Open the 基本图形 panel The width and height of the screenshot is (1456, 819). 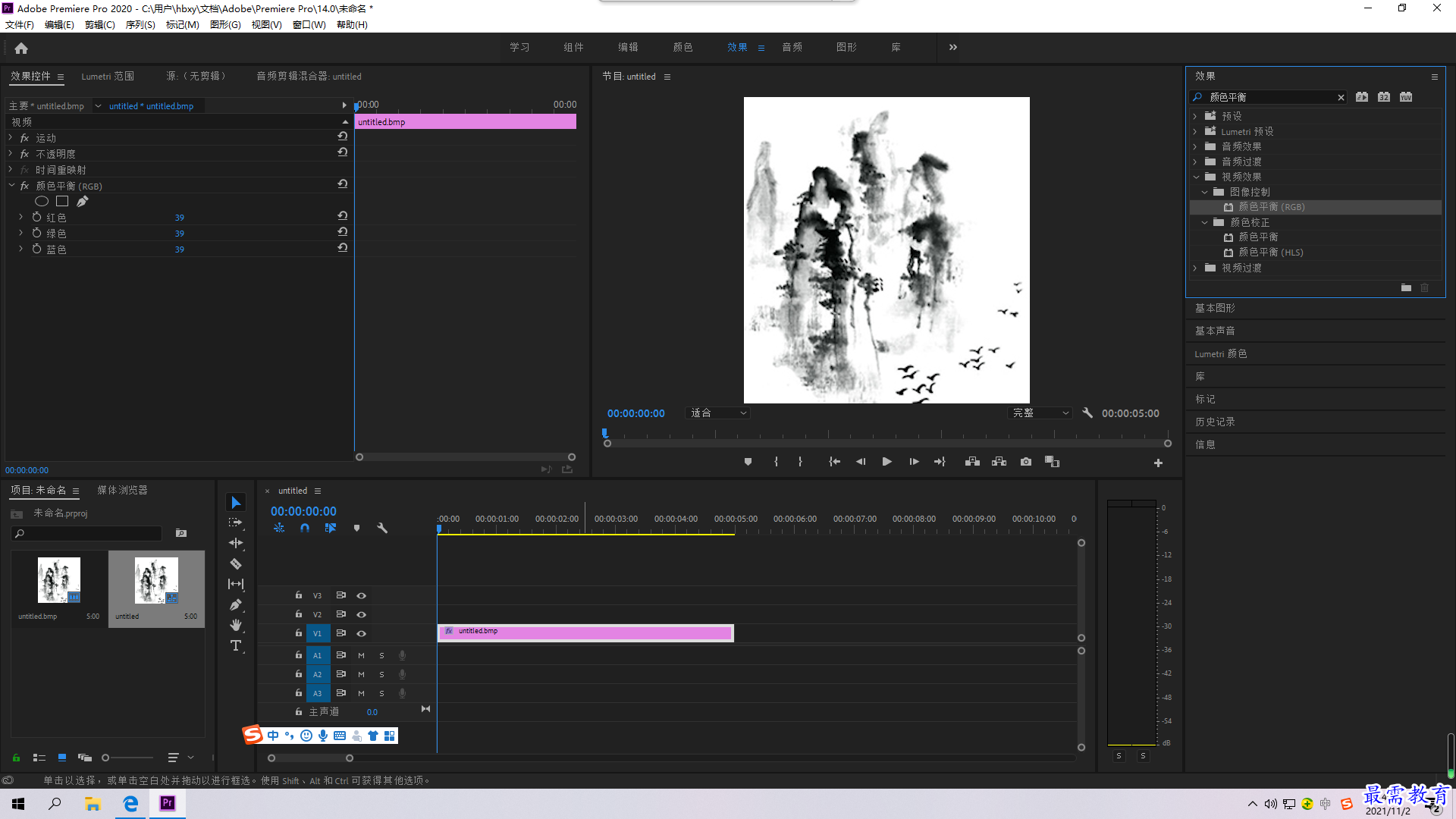1215,308
